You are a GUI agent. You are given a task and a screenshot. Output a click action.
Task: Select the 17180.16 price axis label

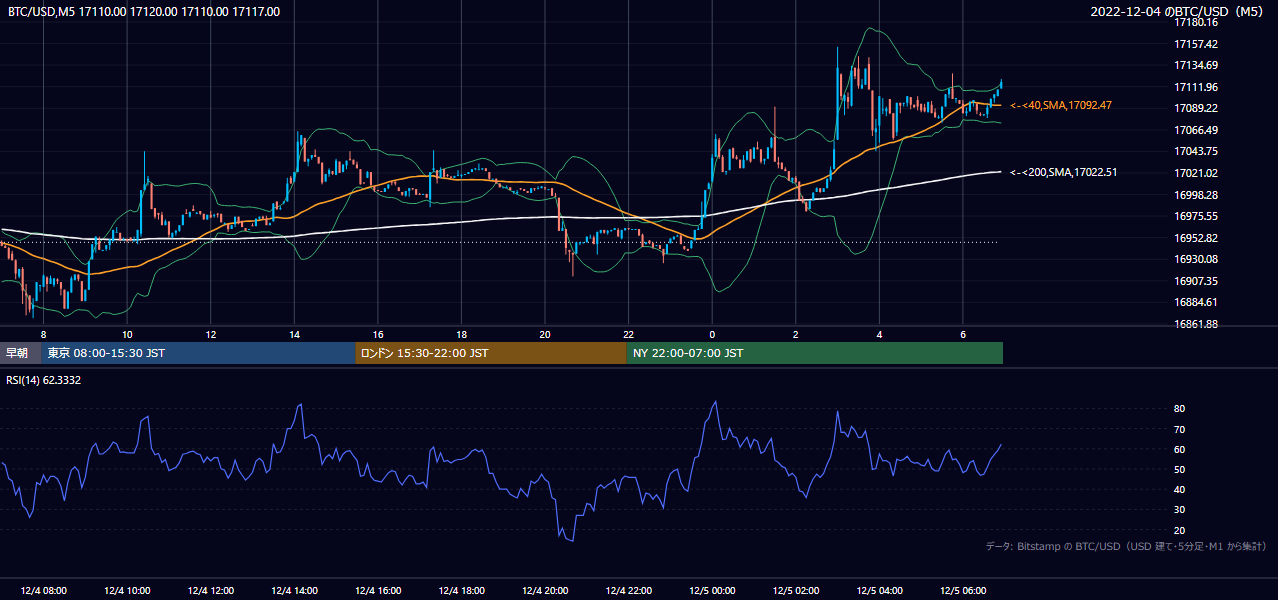pos(1195,22)
